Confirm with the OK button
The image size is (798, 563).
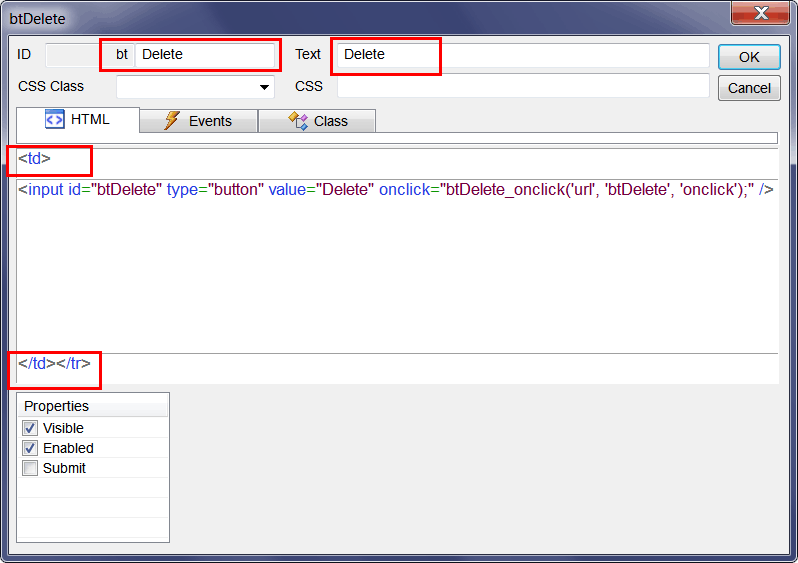[749, 57]
